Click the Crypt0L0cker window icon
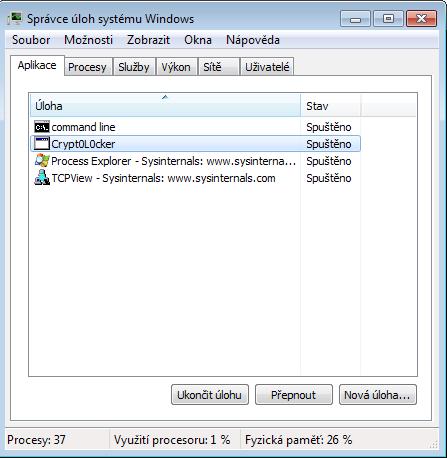This screenshot has width=447, height=458. (x=42, y=144)
